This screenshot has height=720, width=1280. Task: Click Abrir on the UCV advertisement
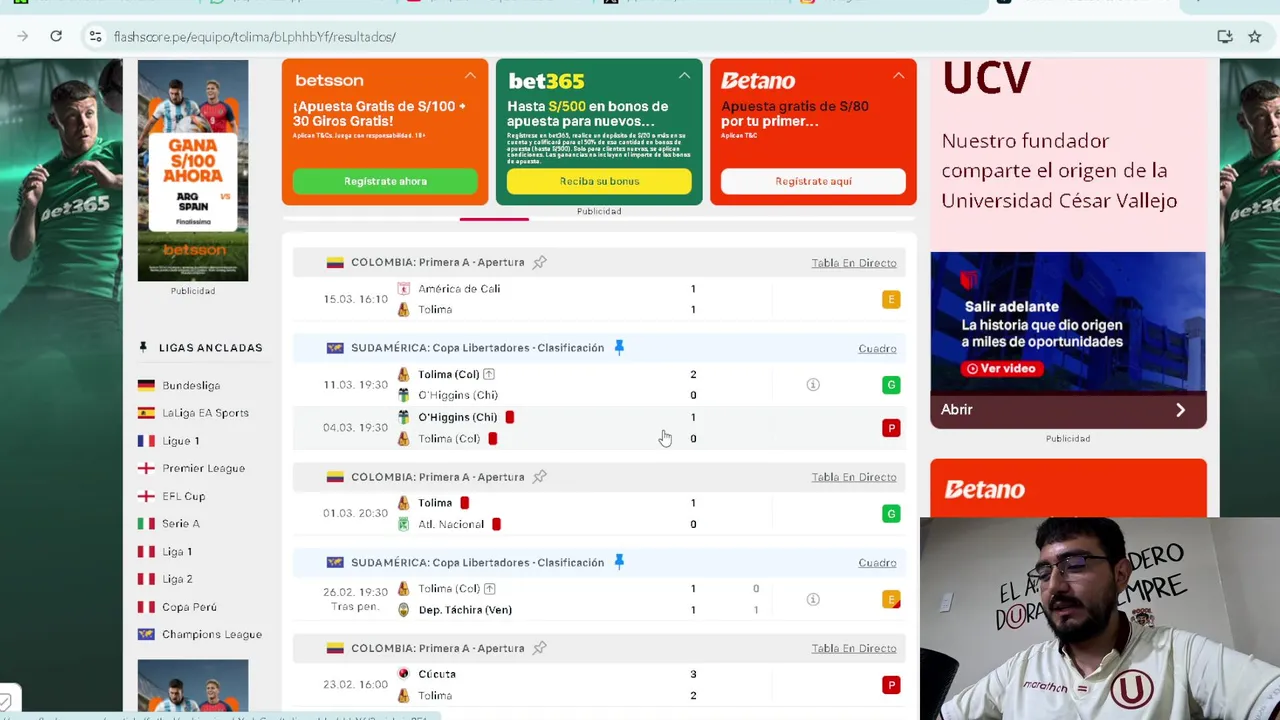pos(1068,410)
